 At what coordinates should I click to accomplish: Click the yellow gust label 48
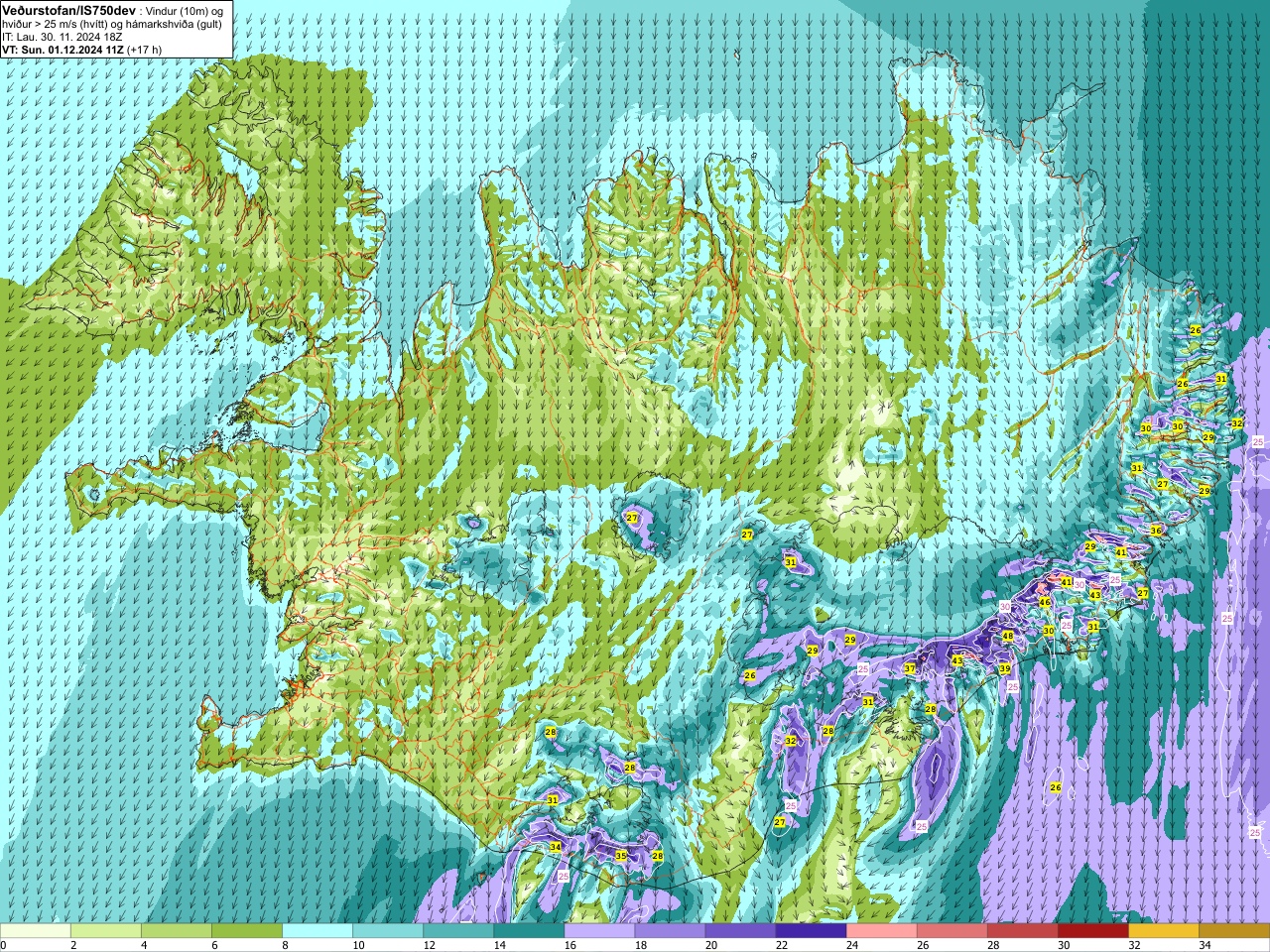1008,637
